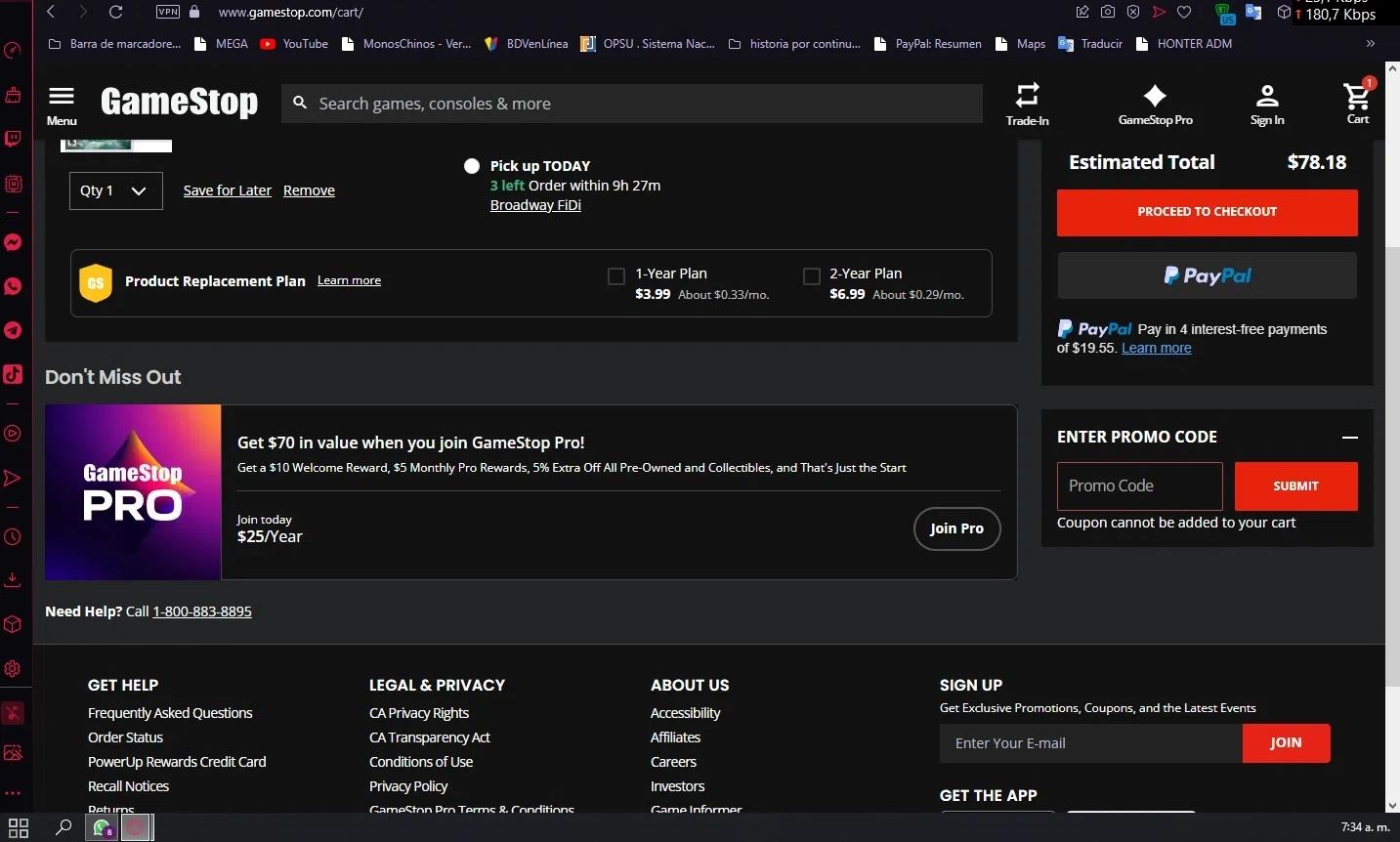Open sidebar Settings gear

(x=13, y=669)
